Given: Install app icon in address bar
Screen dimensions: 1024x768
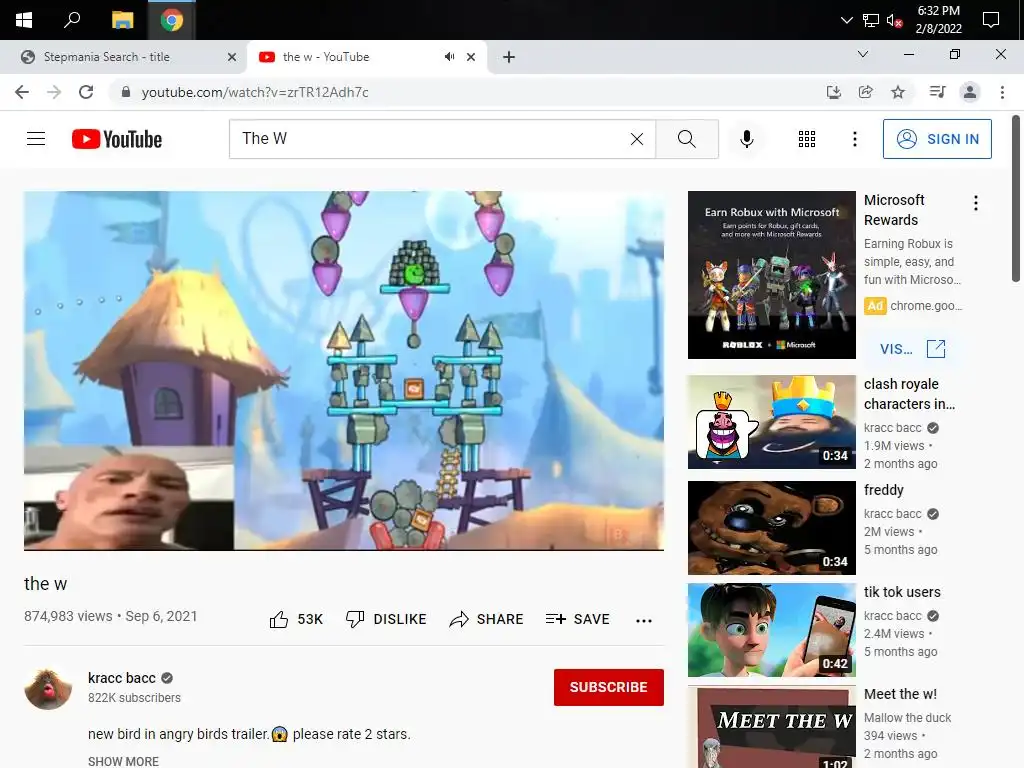Looking at the screenshot, I should coord(833,92).
